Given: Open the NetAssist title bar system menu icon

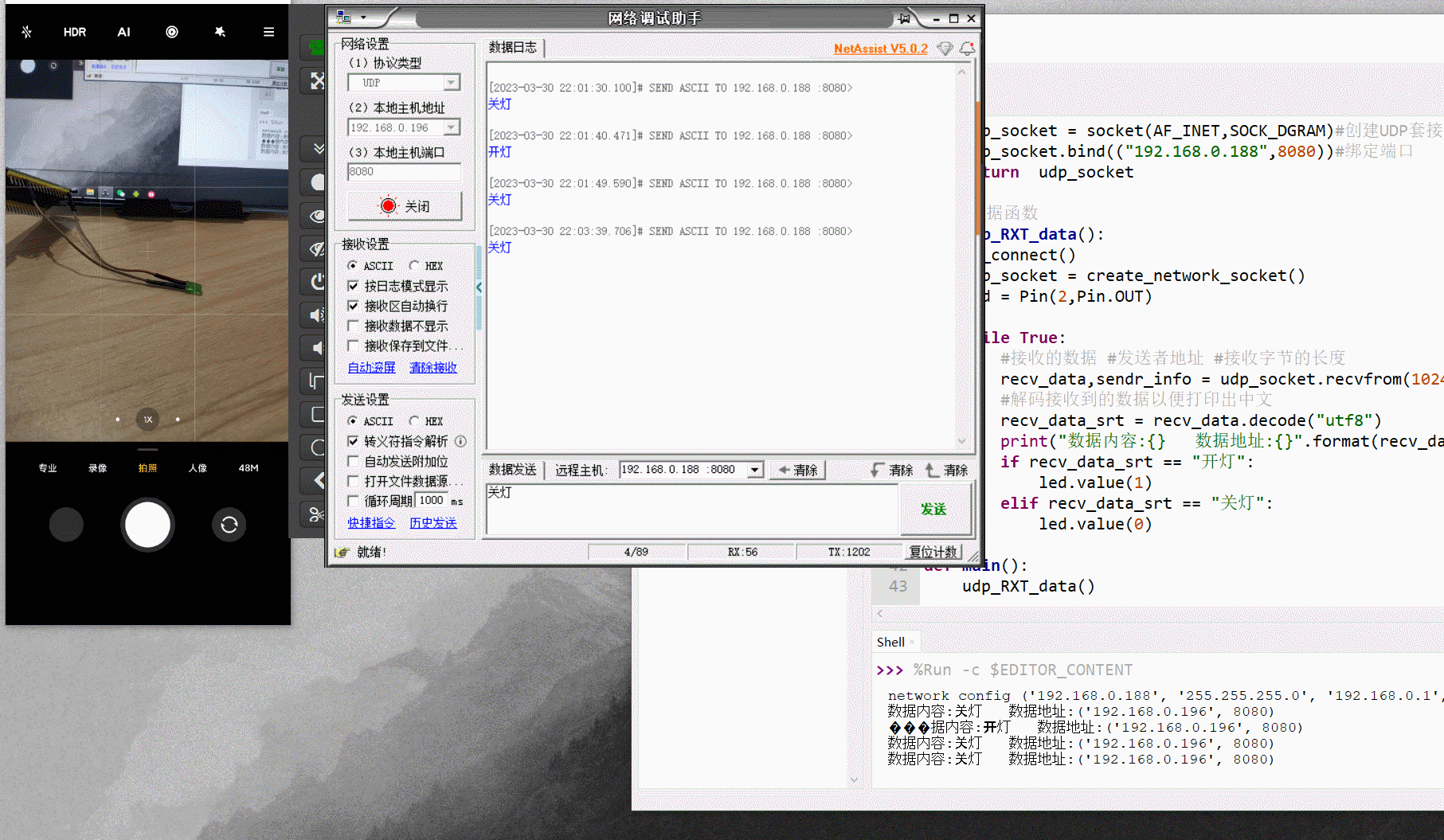Looking at the screenshot, I should (344, 17).
